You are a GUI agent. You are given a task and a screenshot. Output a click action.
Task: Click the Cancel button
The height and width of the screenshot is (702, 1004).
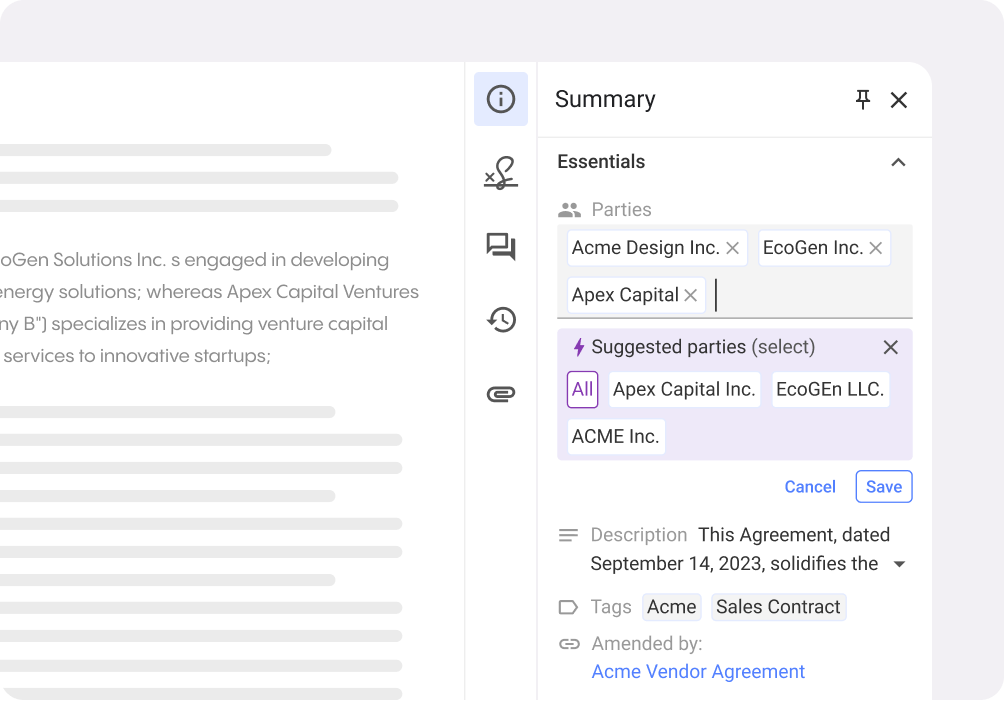click(810, 487)
